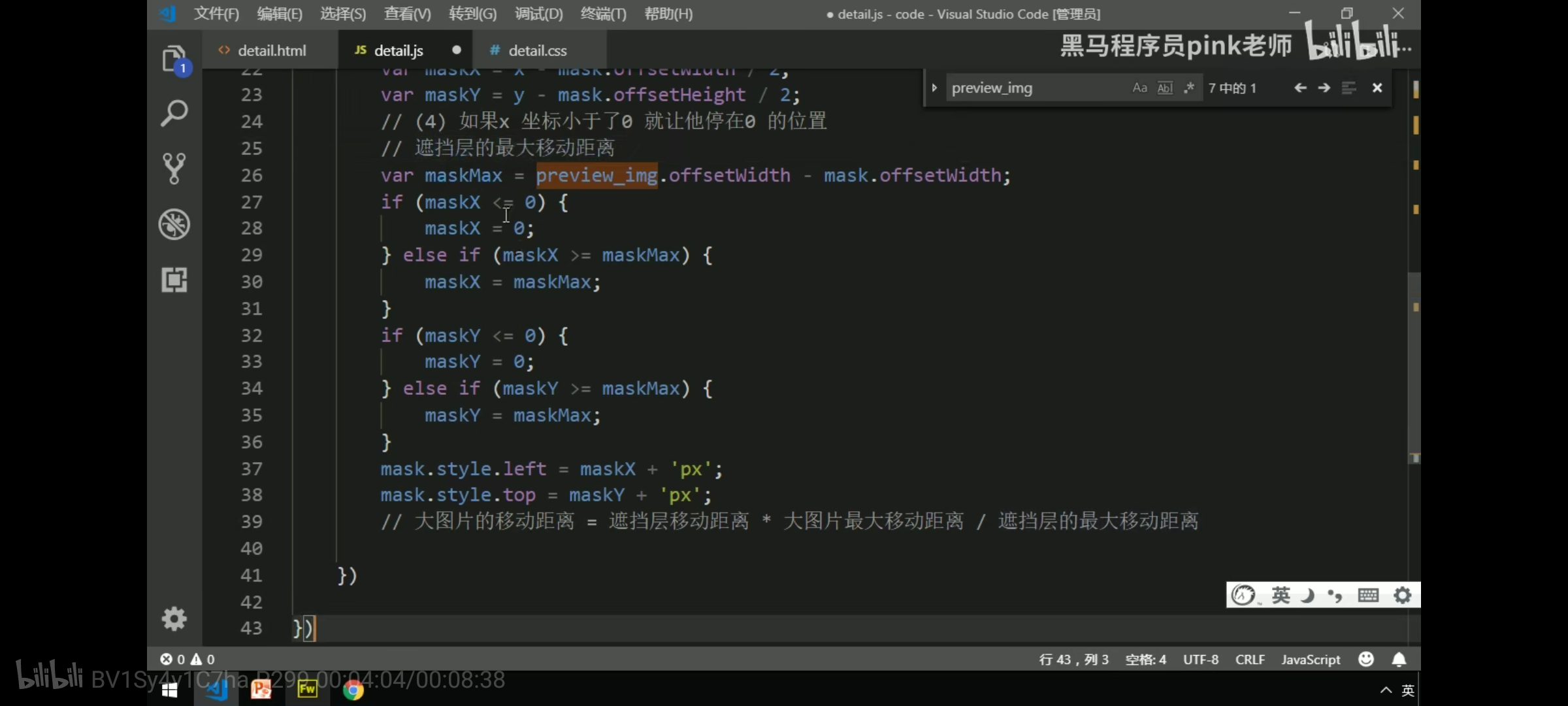The height and width of the screenshot is (706, 1568).
Task: Open the Explorer view in activity bar
Action: coord(174,59)
